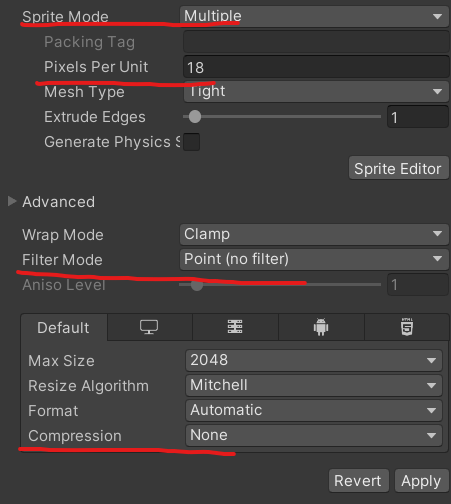Open the desktop standalone platform tab
The width and height of the screenshot is (451, 504).
(149, 327)
